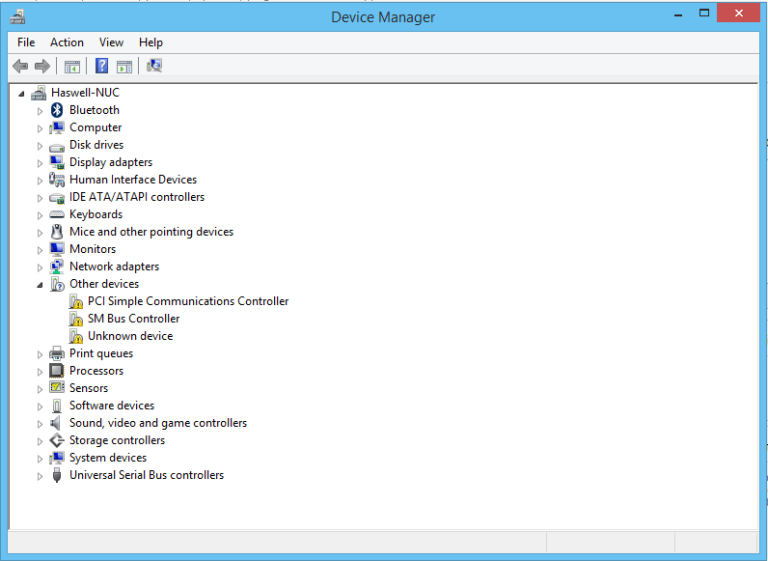Click the Unknown device warning icon
The image size is (768, 561).
(x=76, y=337)
